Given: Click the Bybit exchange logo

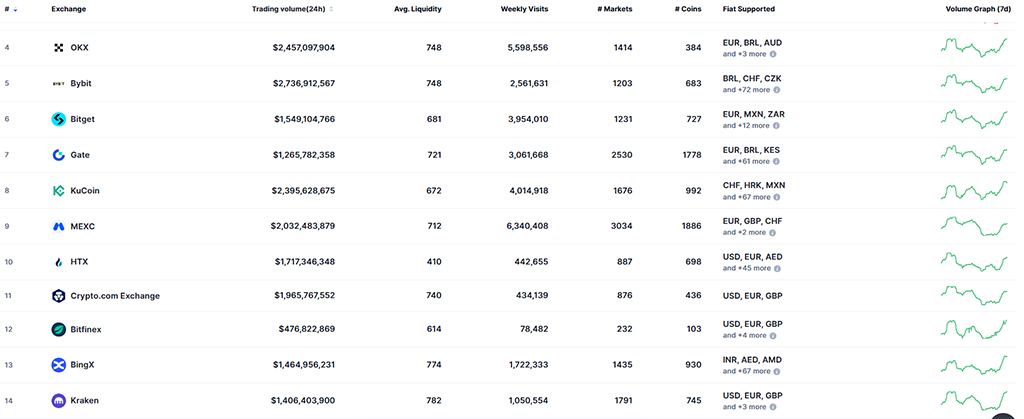Looking at the screenshot, I should point(58,83).
